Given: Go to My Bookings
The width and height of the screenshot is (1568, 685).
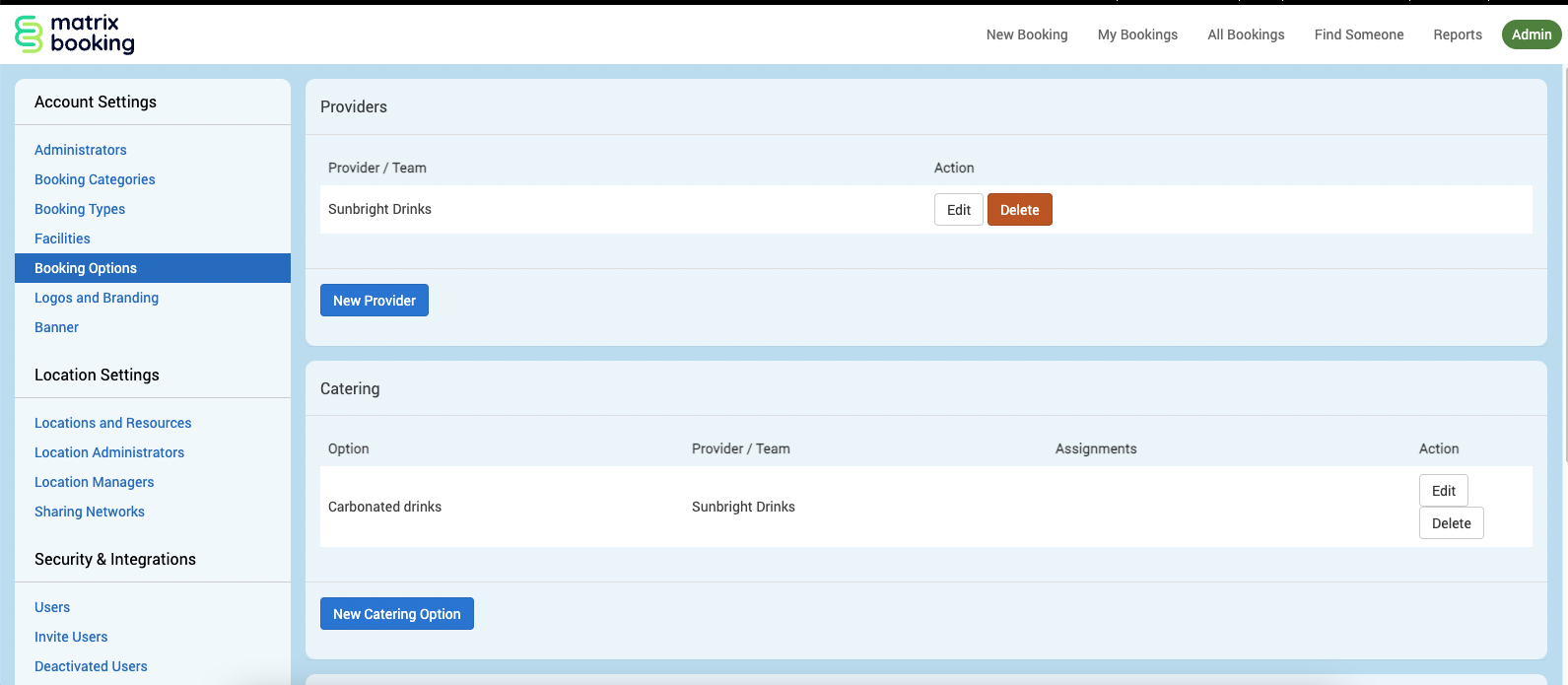Looking at the screenshot, I should click(1137, 34).
